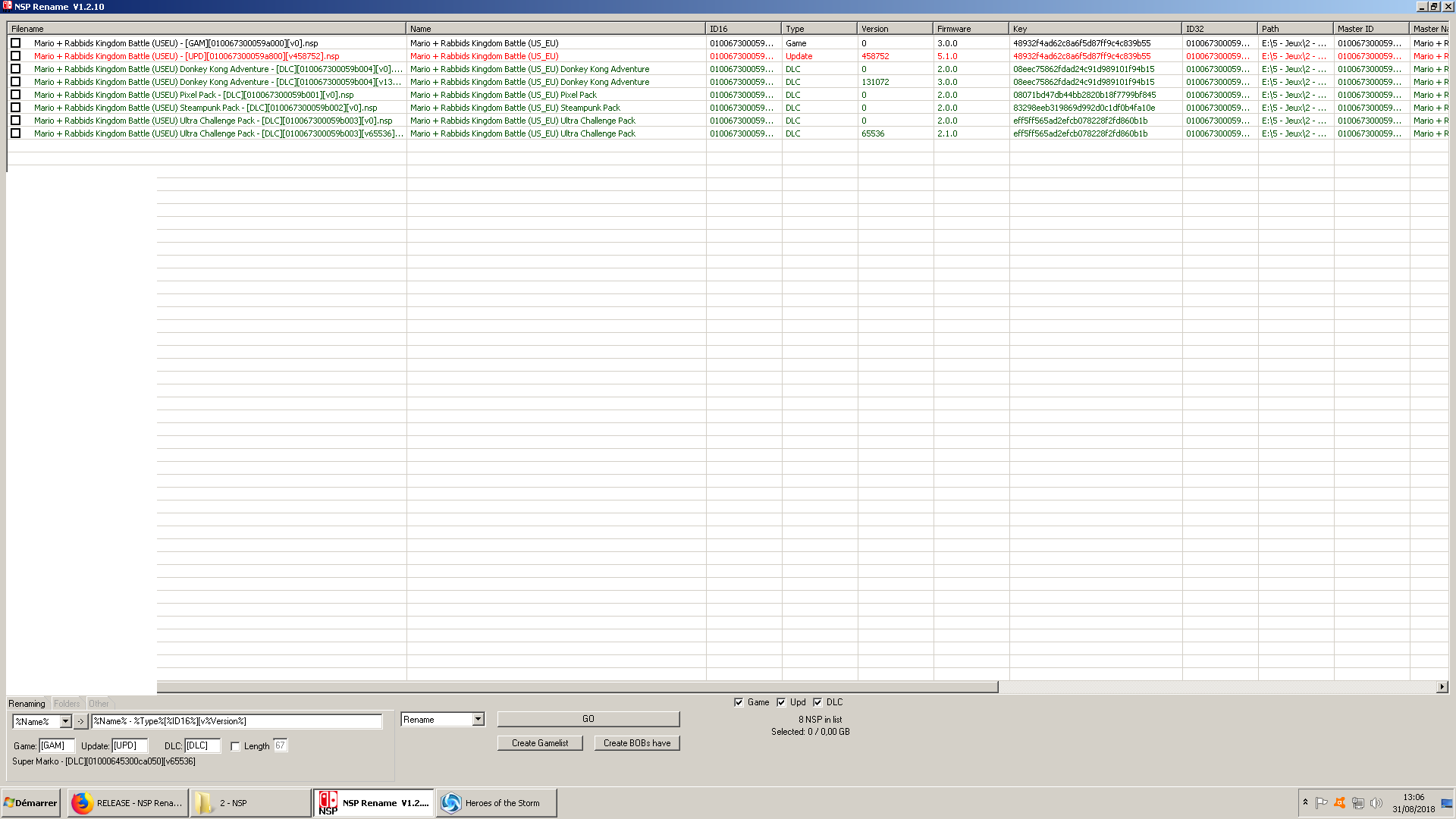Image resolution: width=1456 pixels, height=819 pixels.
Task: Switch to the Other tab
Action: [99, 704]
